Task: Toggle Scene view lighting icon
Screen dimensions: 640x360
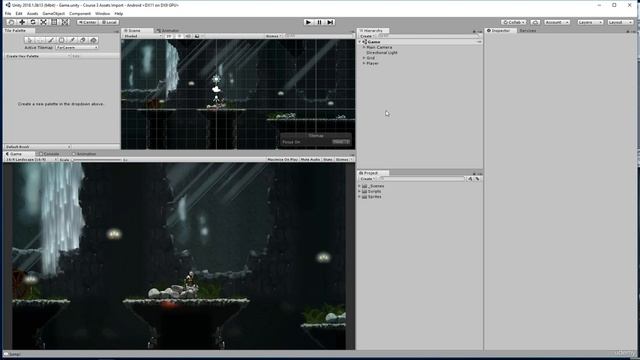Action: coord(179,36)
